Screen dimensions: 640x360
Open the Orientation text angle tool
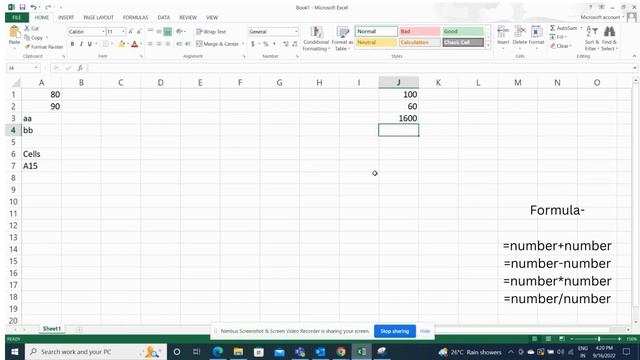[179, 31]
